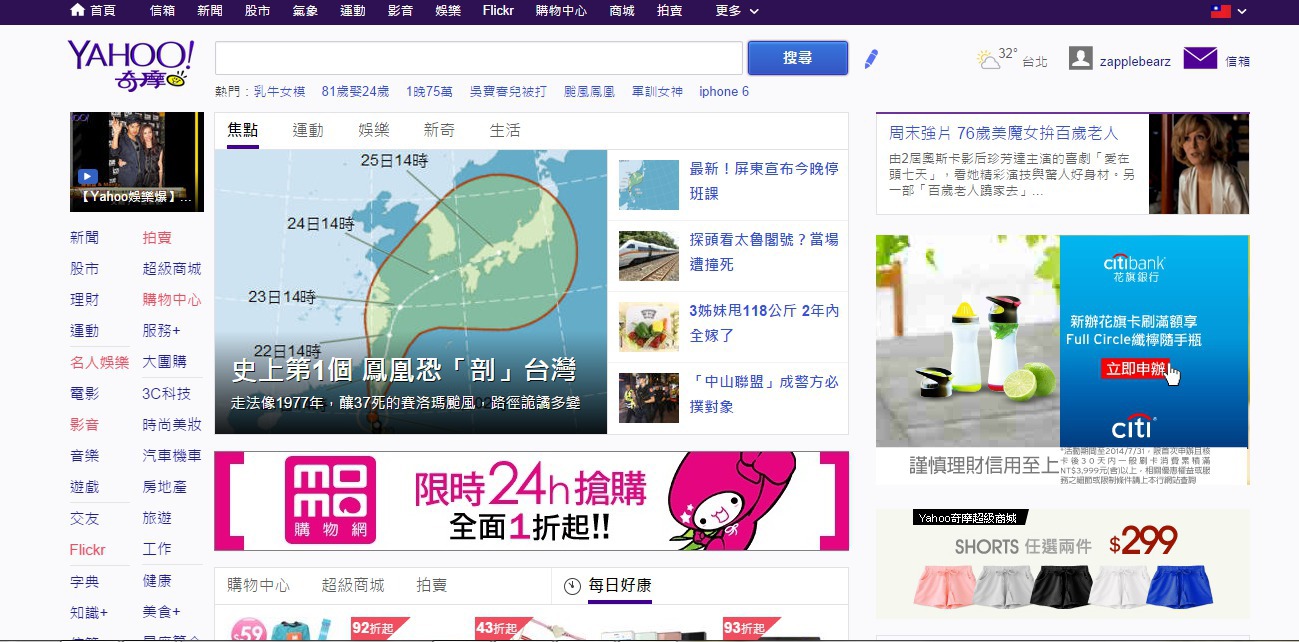Open 汽車機車 in left sidebar
Viewport: 1299px width, 642px height.
coord(172,456)
